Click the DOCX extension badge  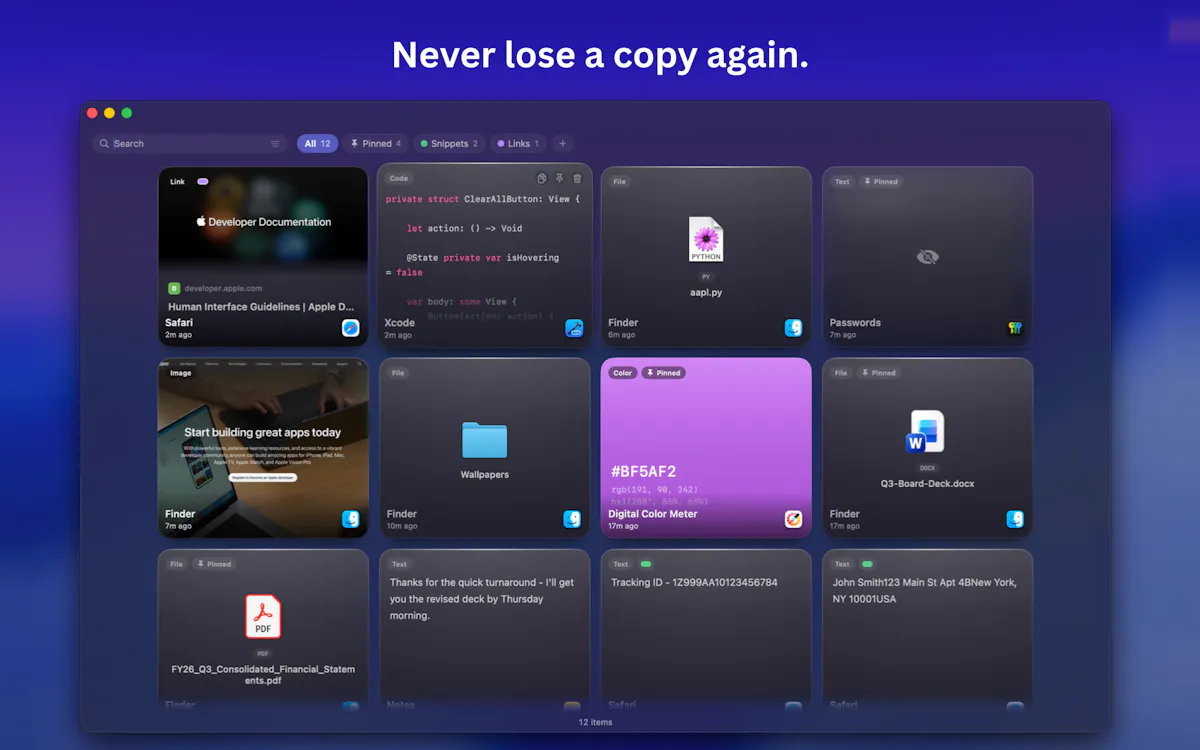click(927, 467)
